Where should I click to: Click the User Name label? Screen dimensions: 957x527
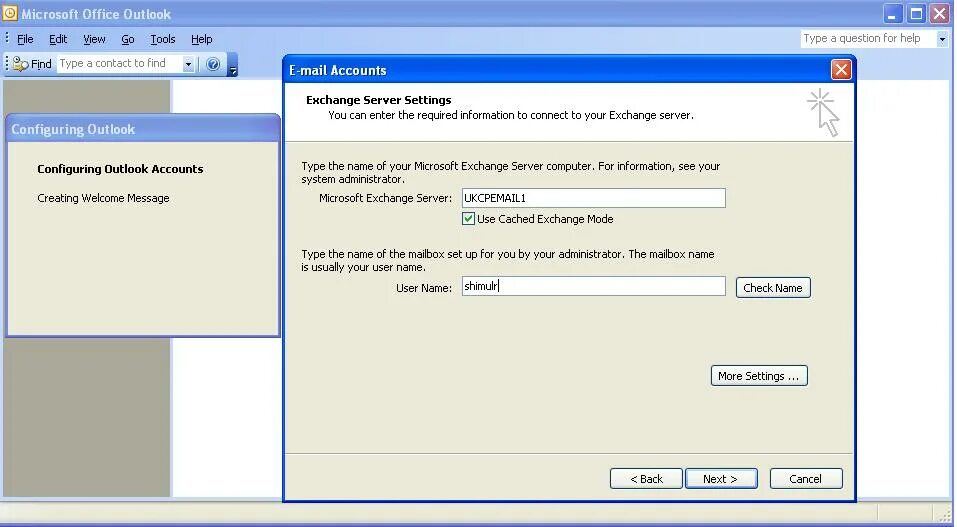tap(424, 288)
